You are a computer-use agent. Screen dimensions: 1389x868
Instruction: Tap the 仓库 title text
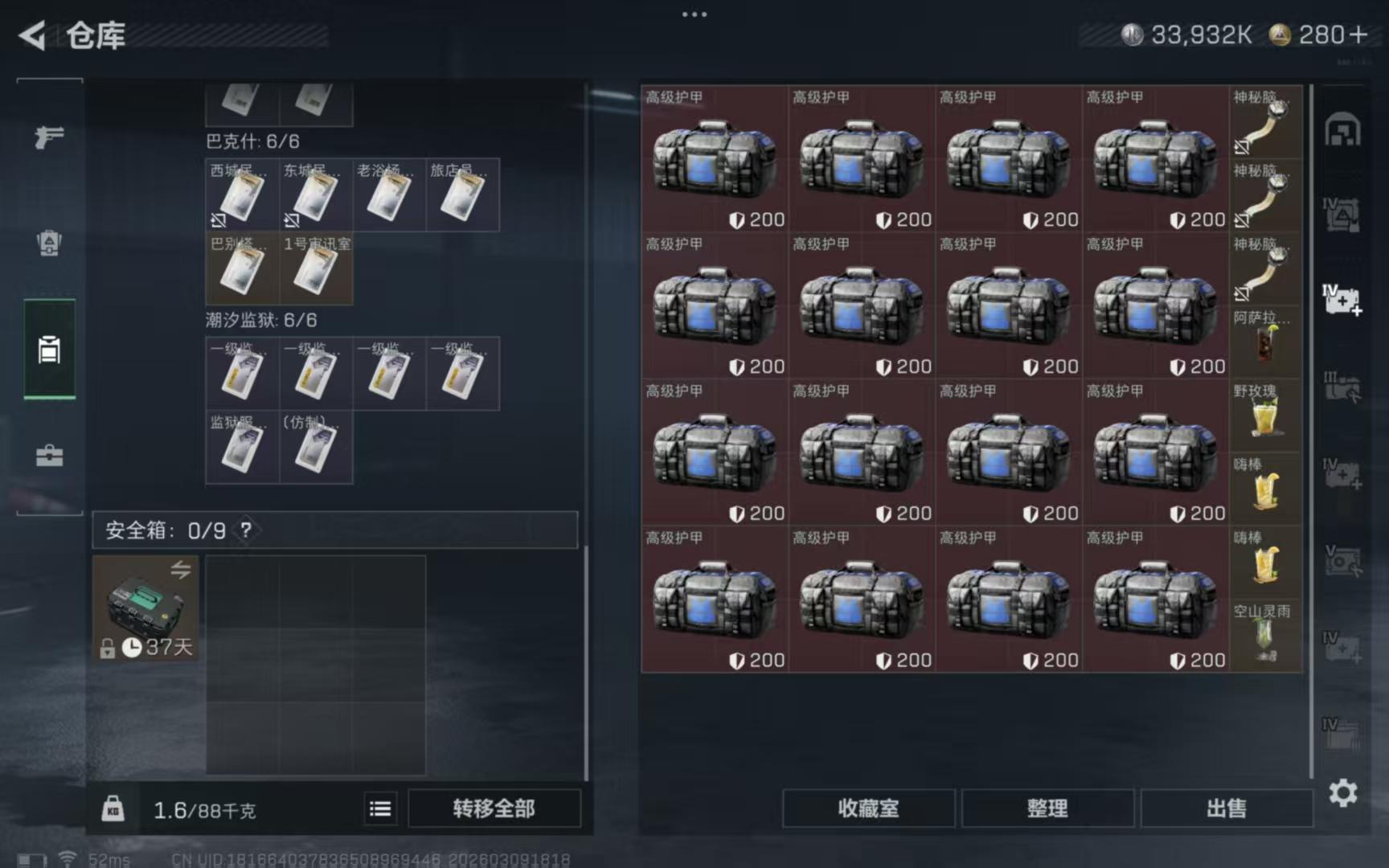coord(95,35)
